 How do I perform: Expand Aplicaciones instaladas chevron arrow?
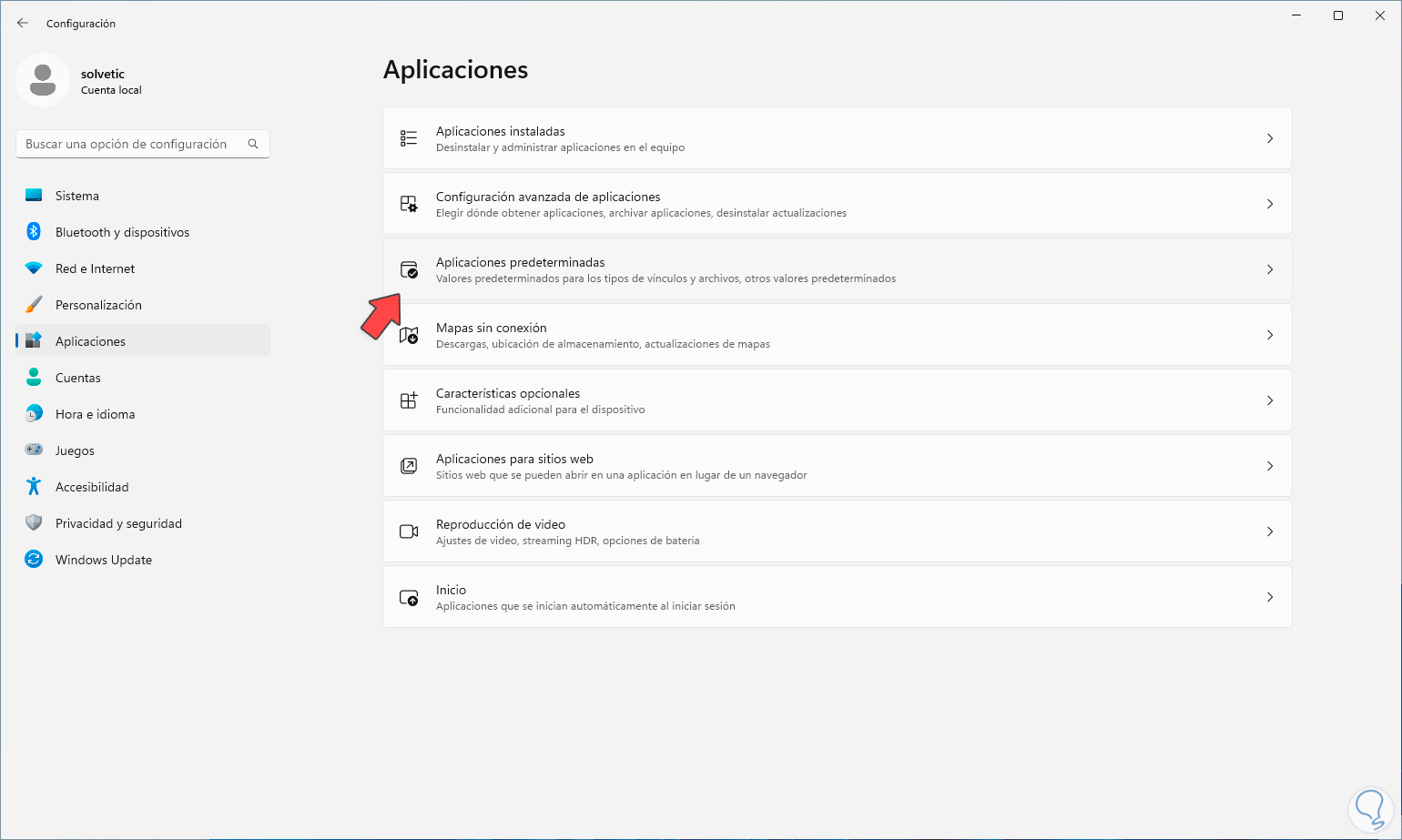click(1270, 138)
